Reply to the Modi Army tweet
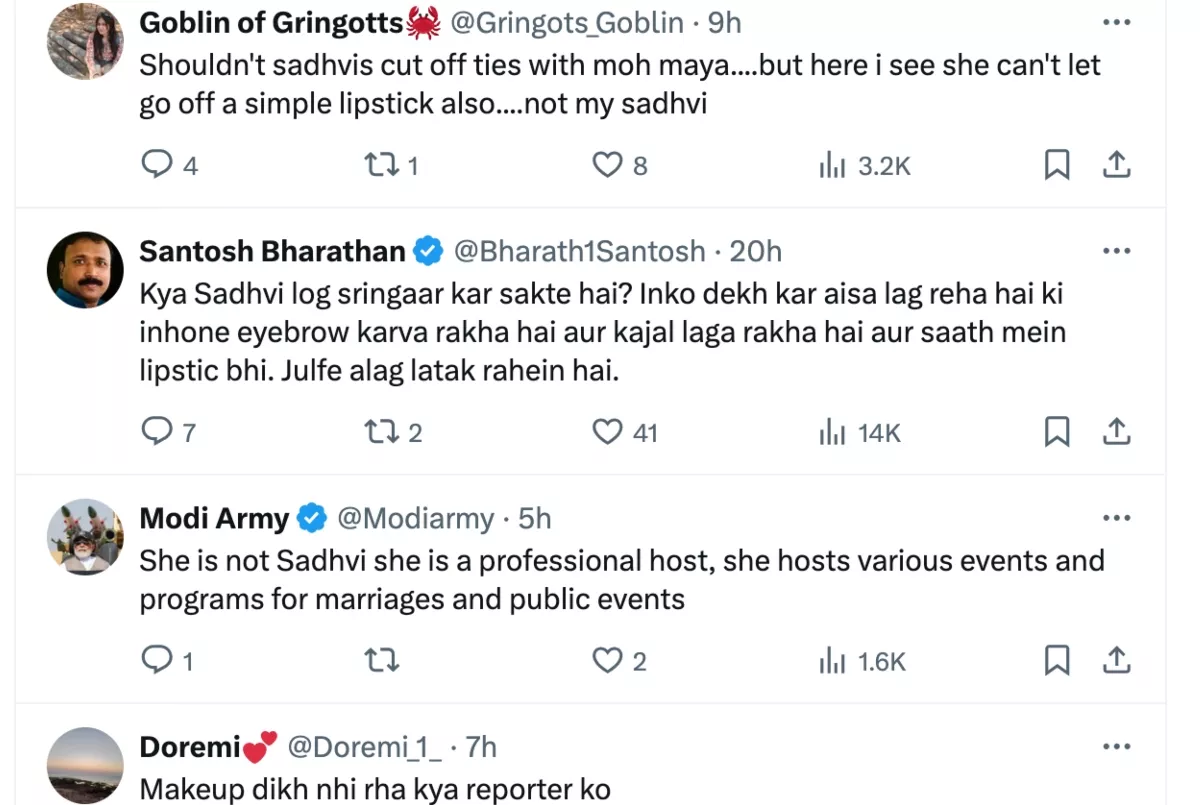Viewport: 1200px width, 805px height. (156, 660)
